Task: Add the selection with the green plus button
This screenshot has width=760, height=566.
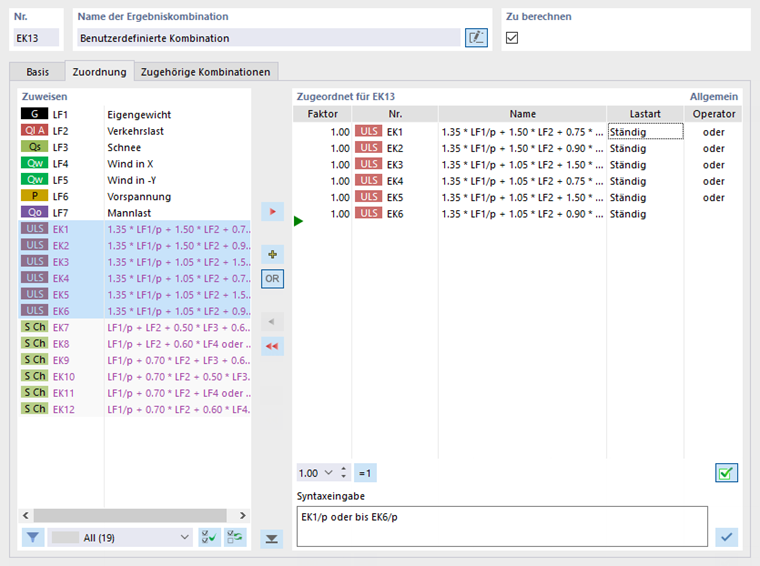Action: (x=272, y=254)
